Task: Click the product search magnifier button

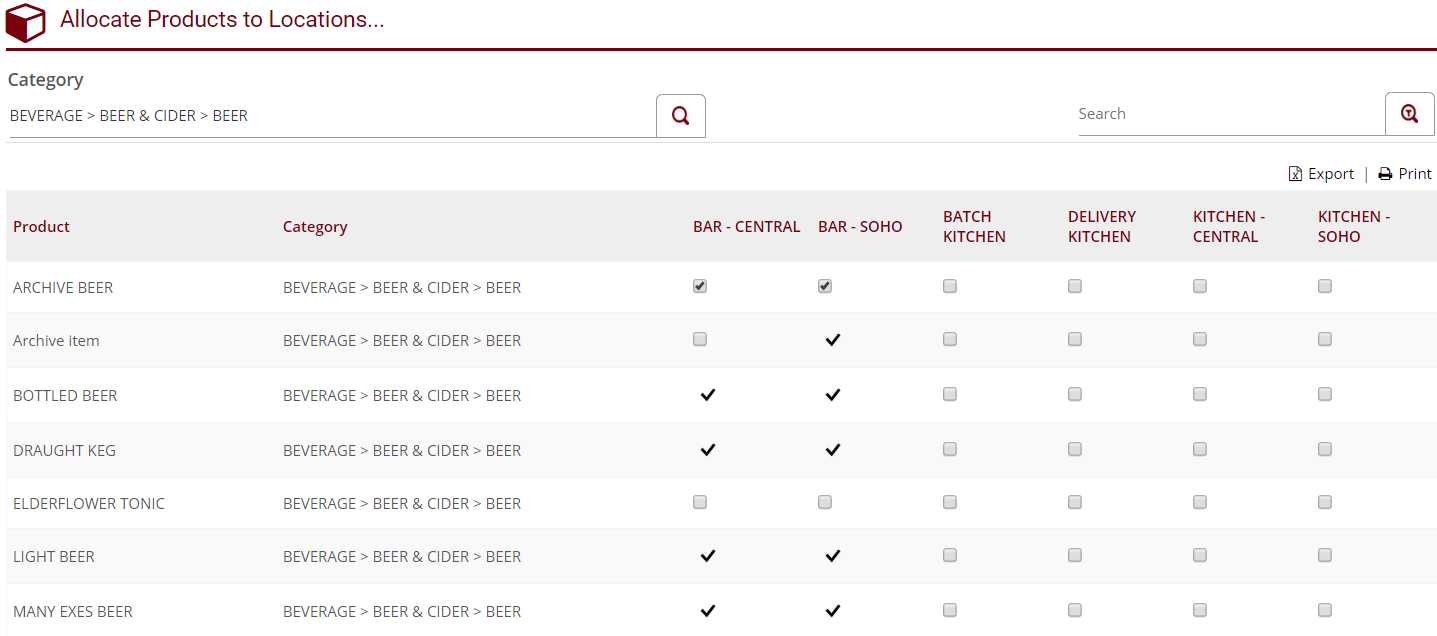Action: click(x=1409, y=114)
